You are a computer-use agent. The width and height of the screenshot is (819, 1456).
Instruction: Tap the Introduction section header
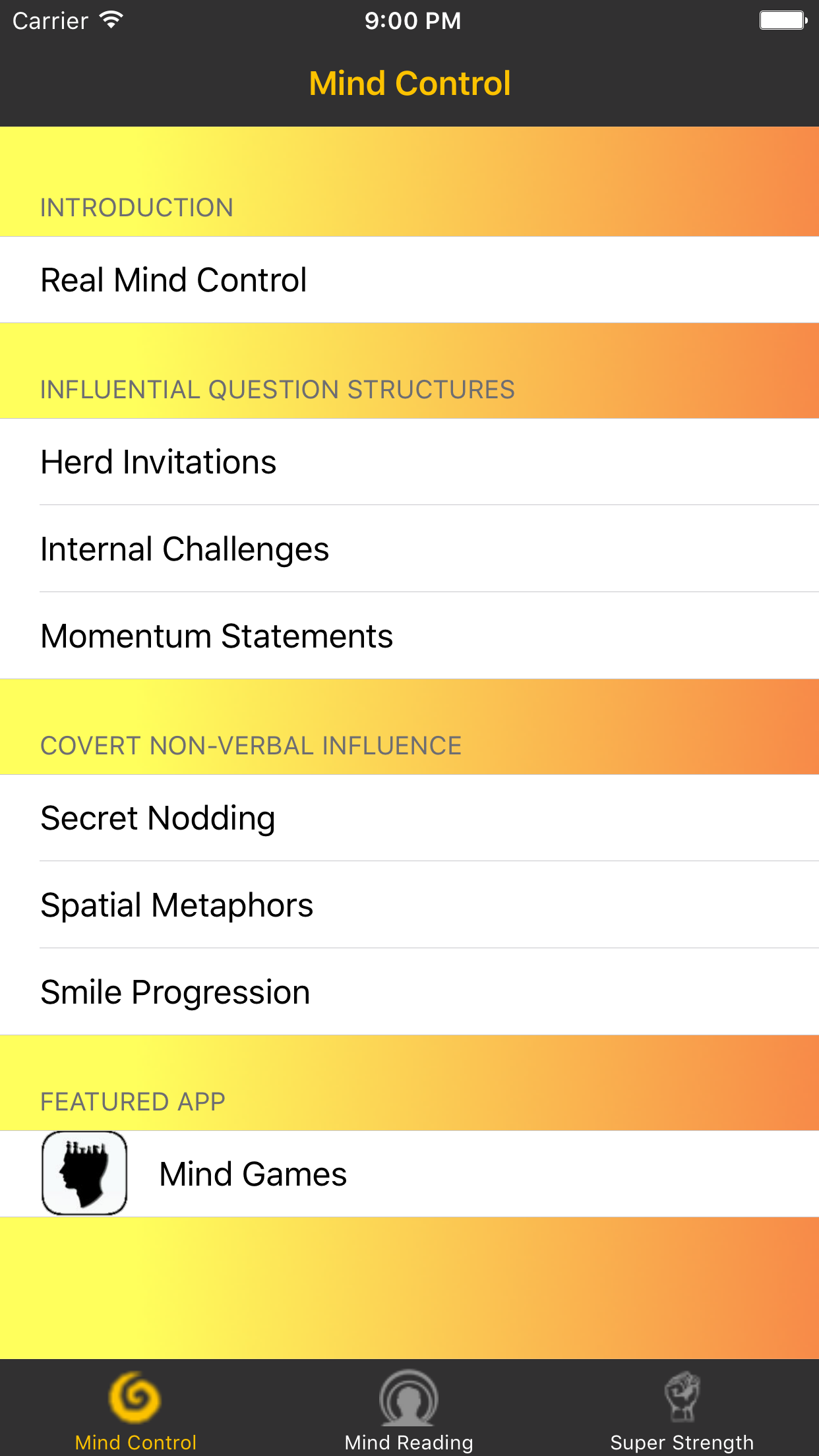click(x=137, y=208)
